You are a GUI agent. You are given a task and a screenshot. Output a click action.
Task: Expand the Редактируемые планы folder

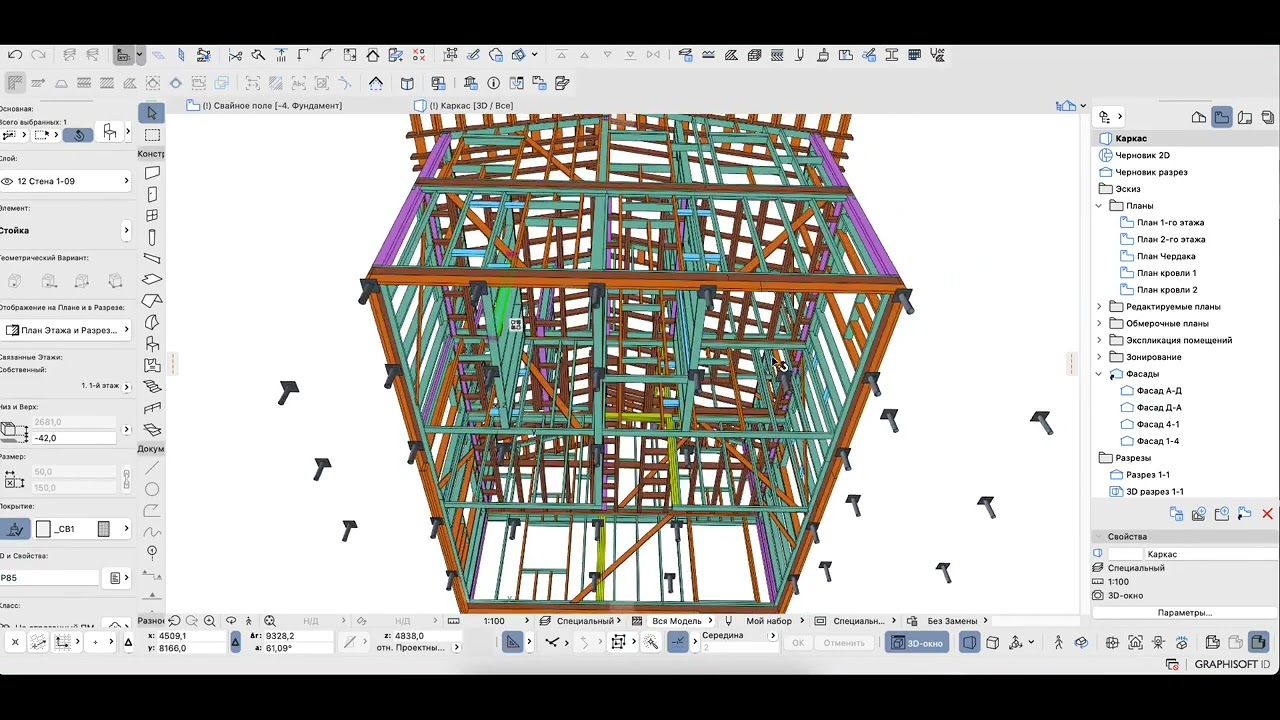(1099, 307)
